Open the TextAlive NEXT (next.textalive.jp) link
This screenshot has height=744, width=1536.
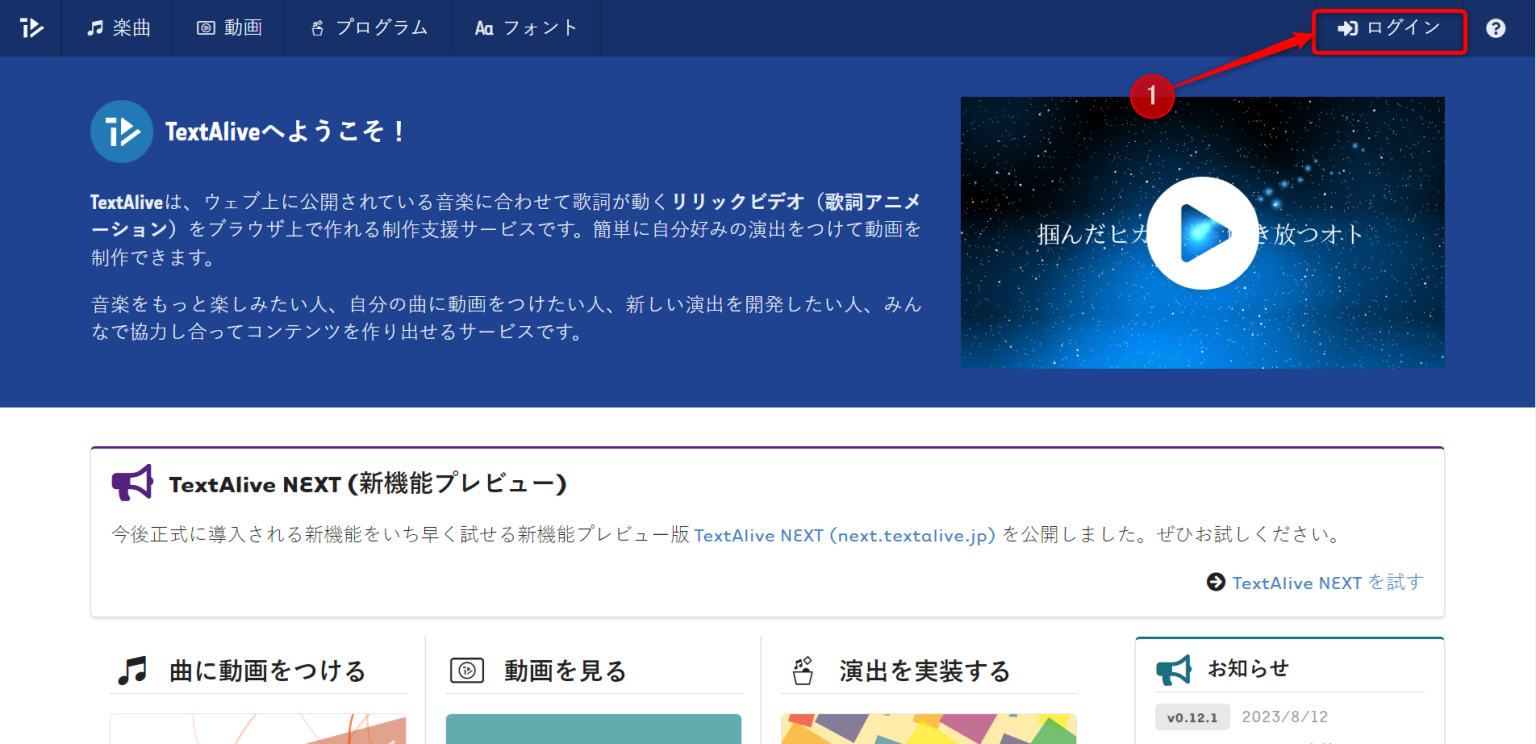click(x=843, y=535)
